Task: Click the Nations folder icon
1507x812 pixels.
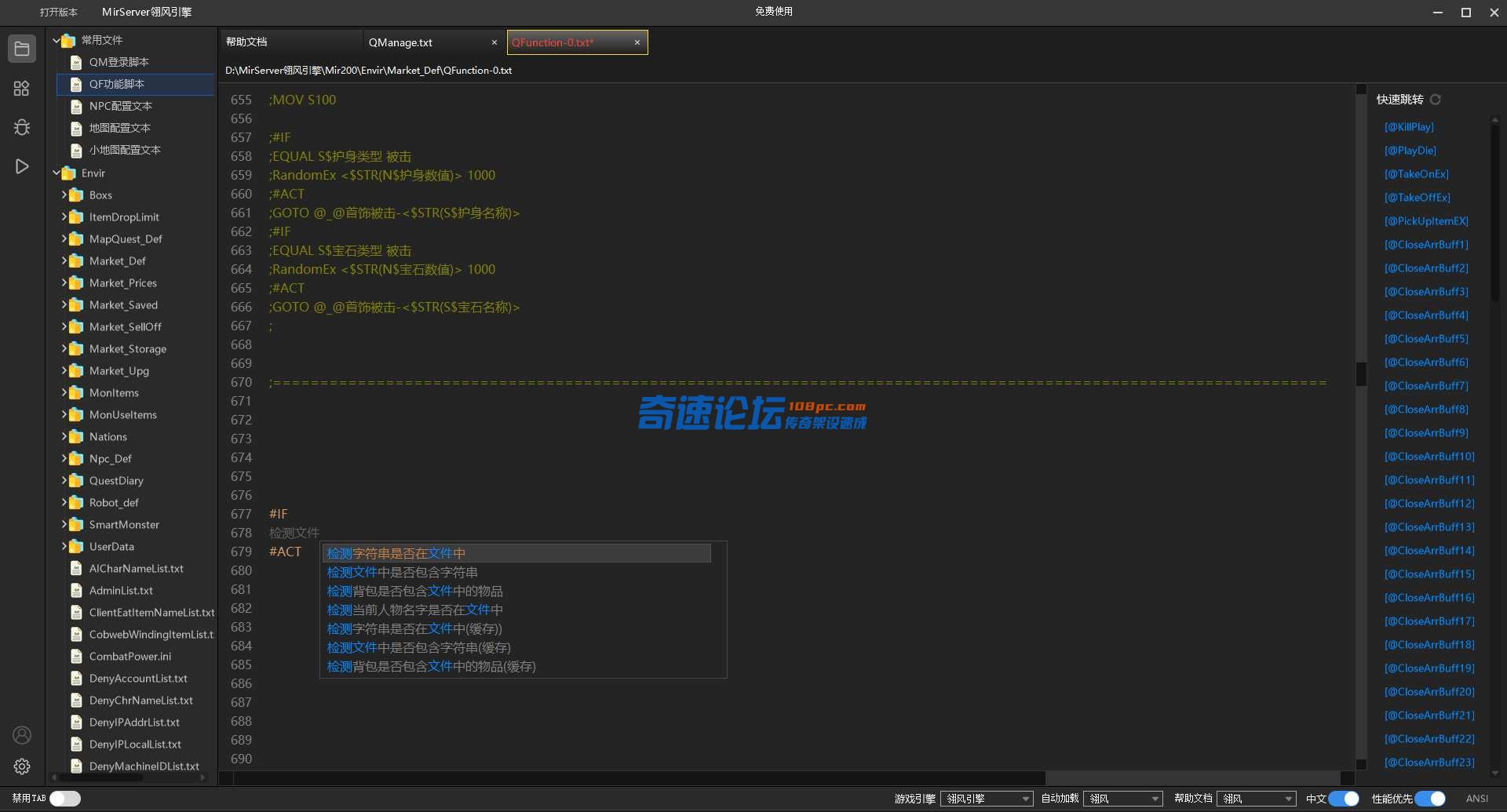Action: pos(76,436)
